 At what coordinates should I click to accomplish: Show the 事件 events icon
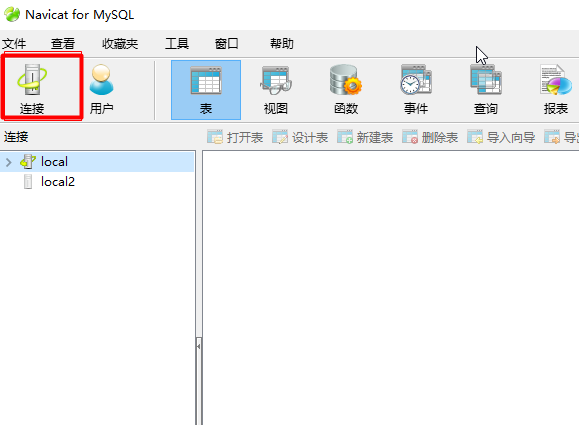[x=416, y=90]
